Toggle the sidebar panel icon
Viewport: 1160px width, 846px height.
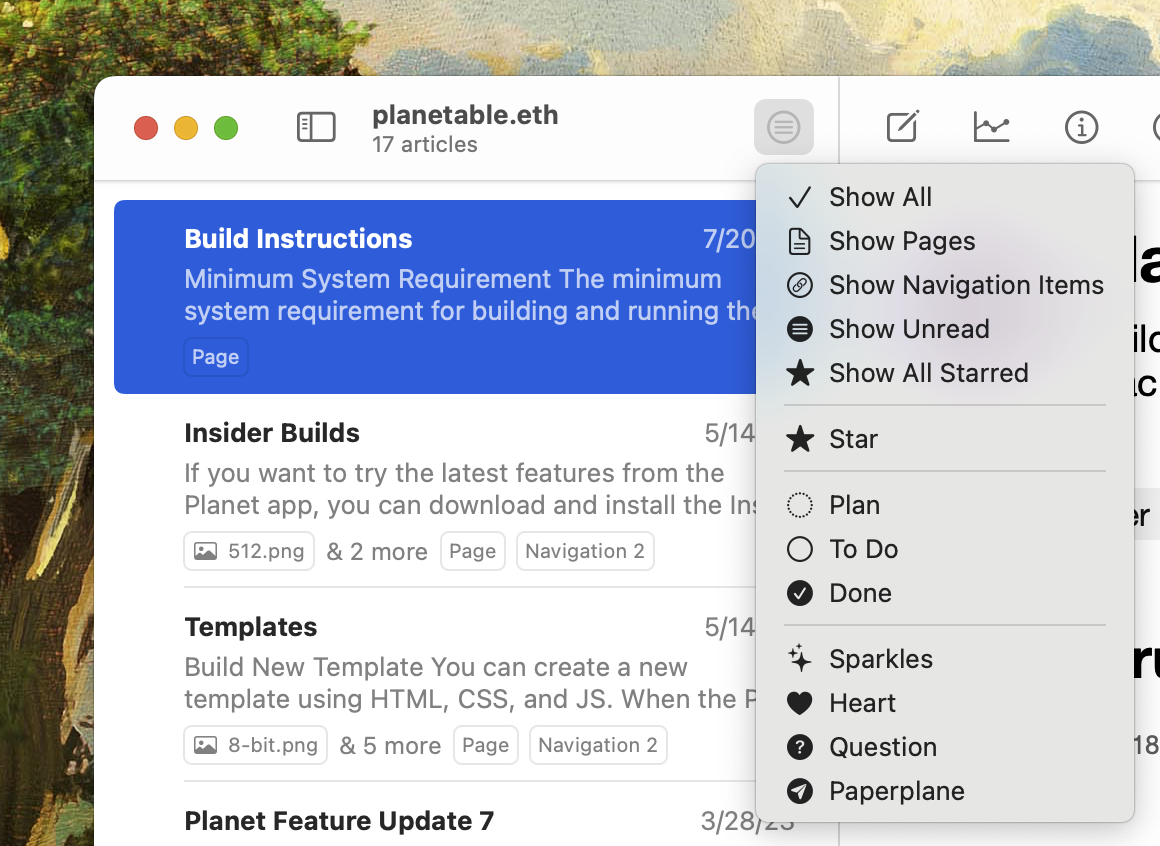coord(316,127)
